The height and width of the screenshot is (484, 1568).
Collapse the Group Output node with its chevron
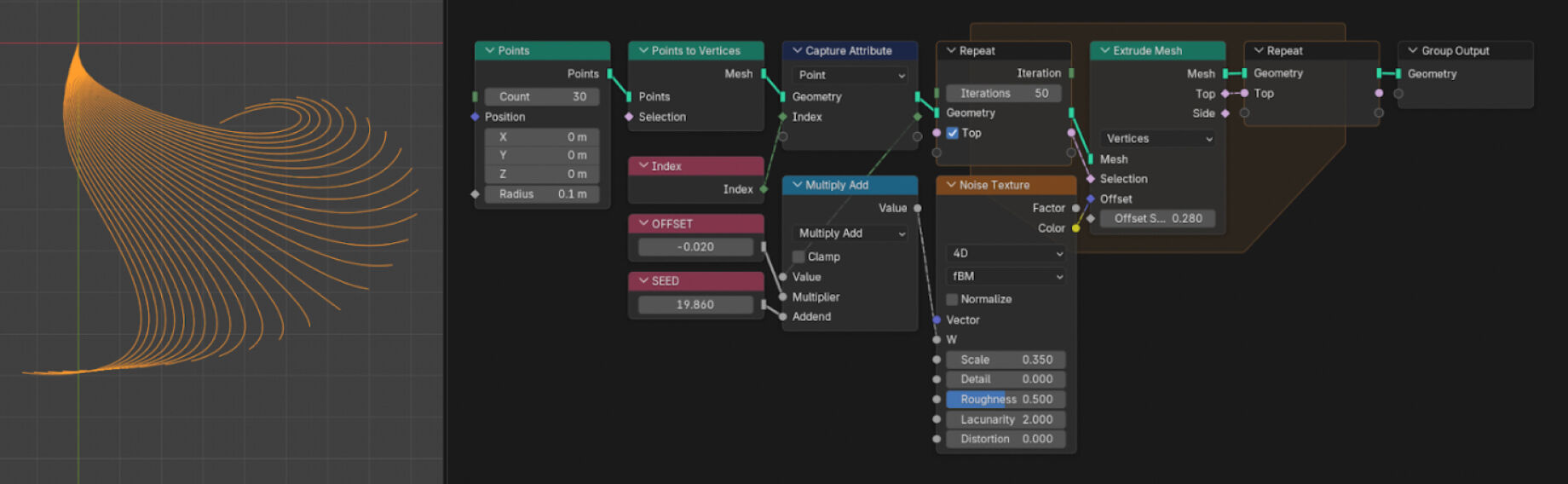(1412, 50)
